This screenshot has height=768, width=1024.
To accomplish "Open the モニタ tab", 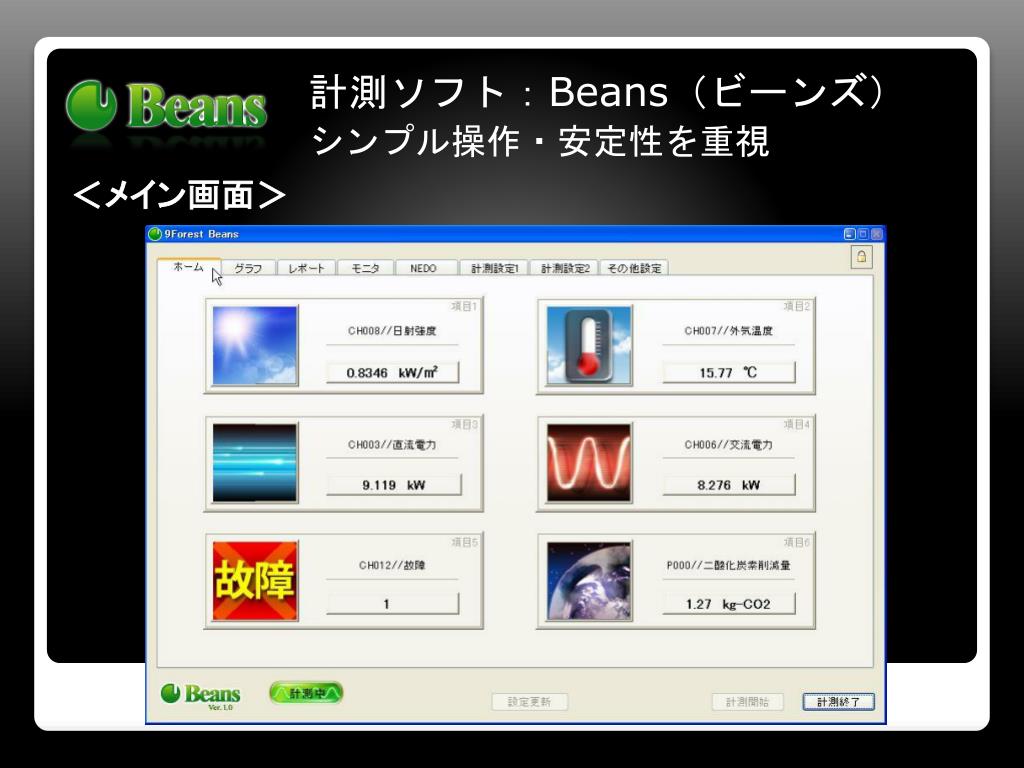I will pyautogui.click(x=365, y=268).
